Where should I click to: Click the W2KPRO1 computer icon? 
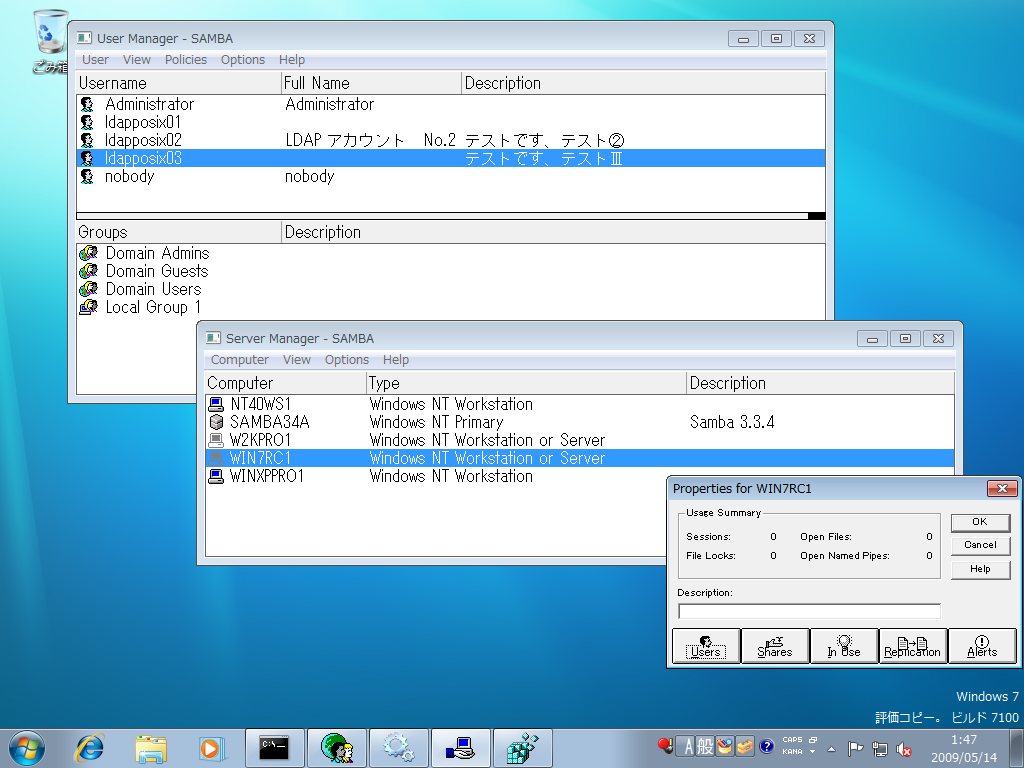pyautogui.click(x=216, y=440)
